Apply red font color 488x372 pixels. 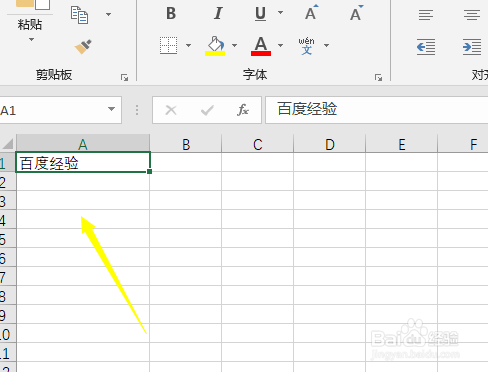coord(261,46)
